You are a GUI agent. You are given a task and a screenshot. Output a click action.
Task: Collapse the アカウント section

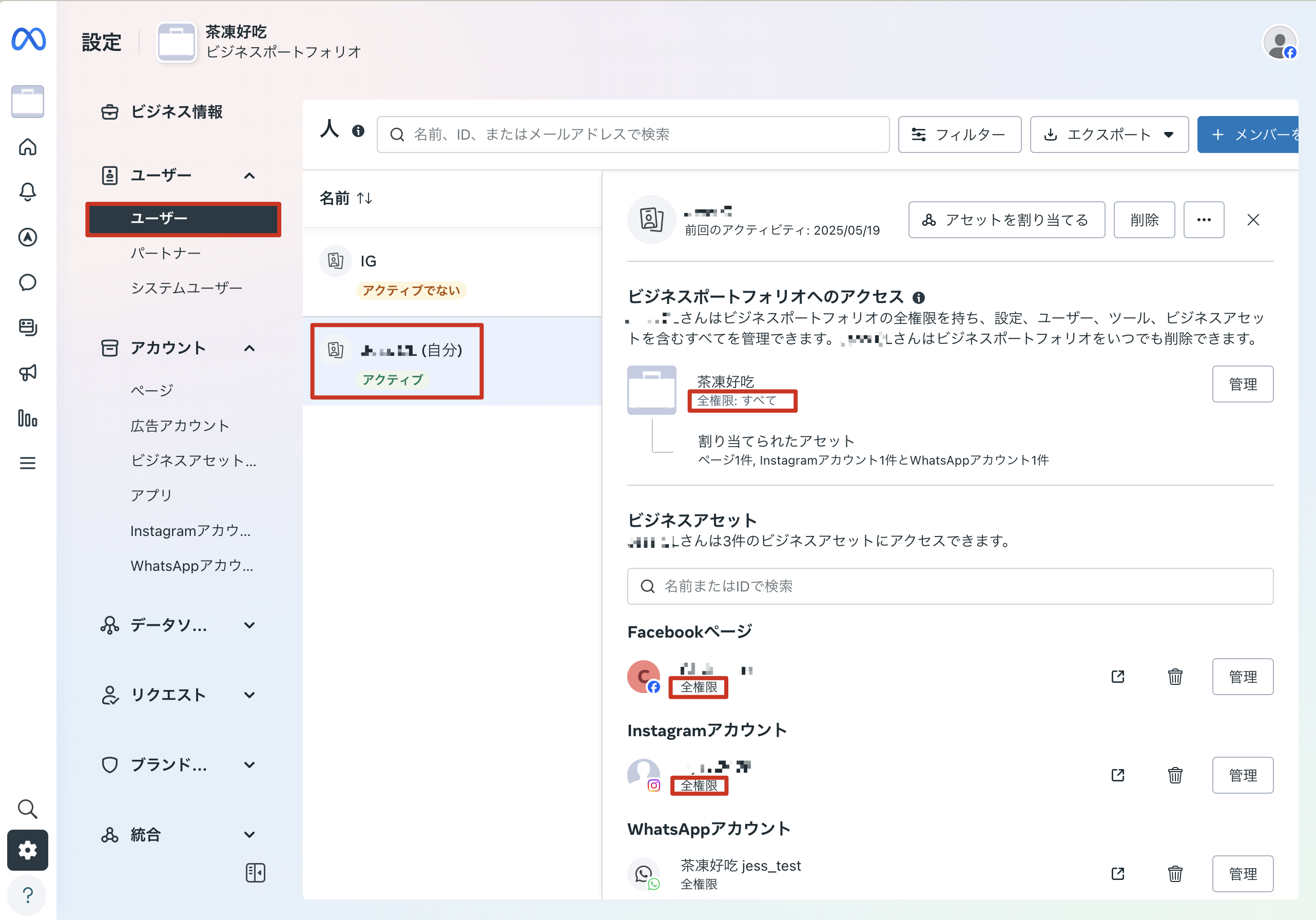(249, 348)
